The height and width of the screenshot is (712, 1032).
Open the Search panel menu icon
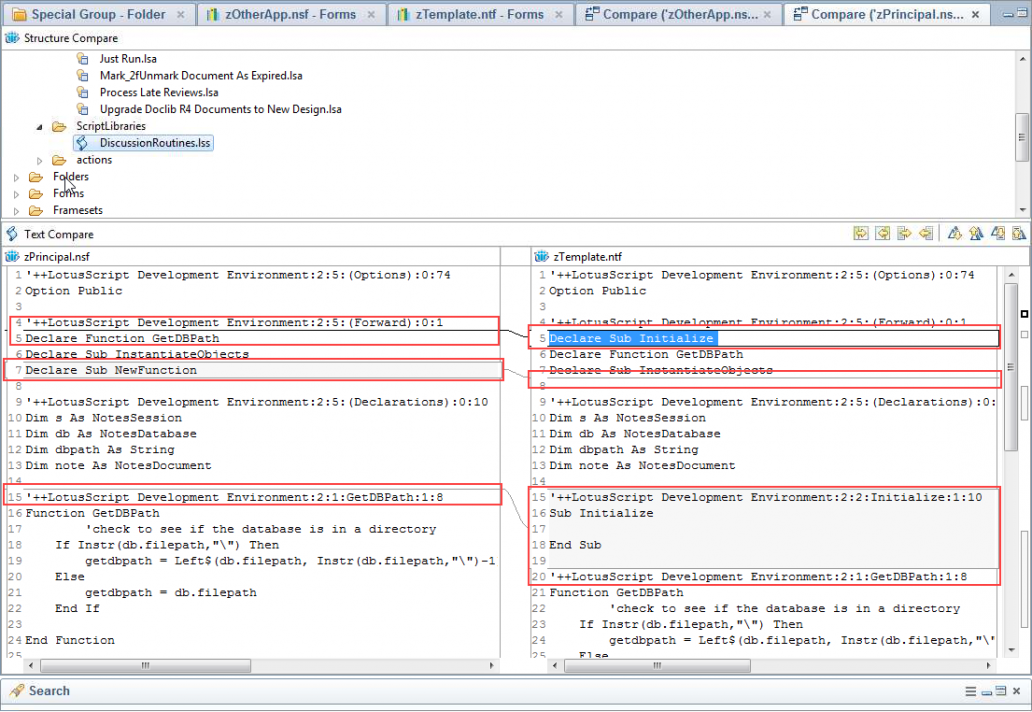click(x=970, y=691)
